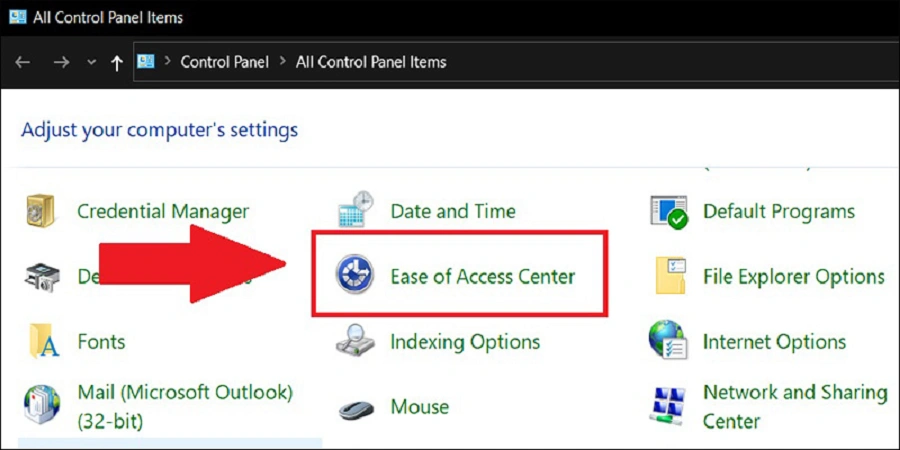The width and height of the screenshot is (900, 450).
Task: Open the Ease of Access Center link
Action: coord(483,276)
